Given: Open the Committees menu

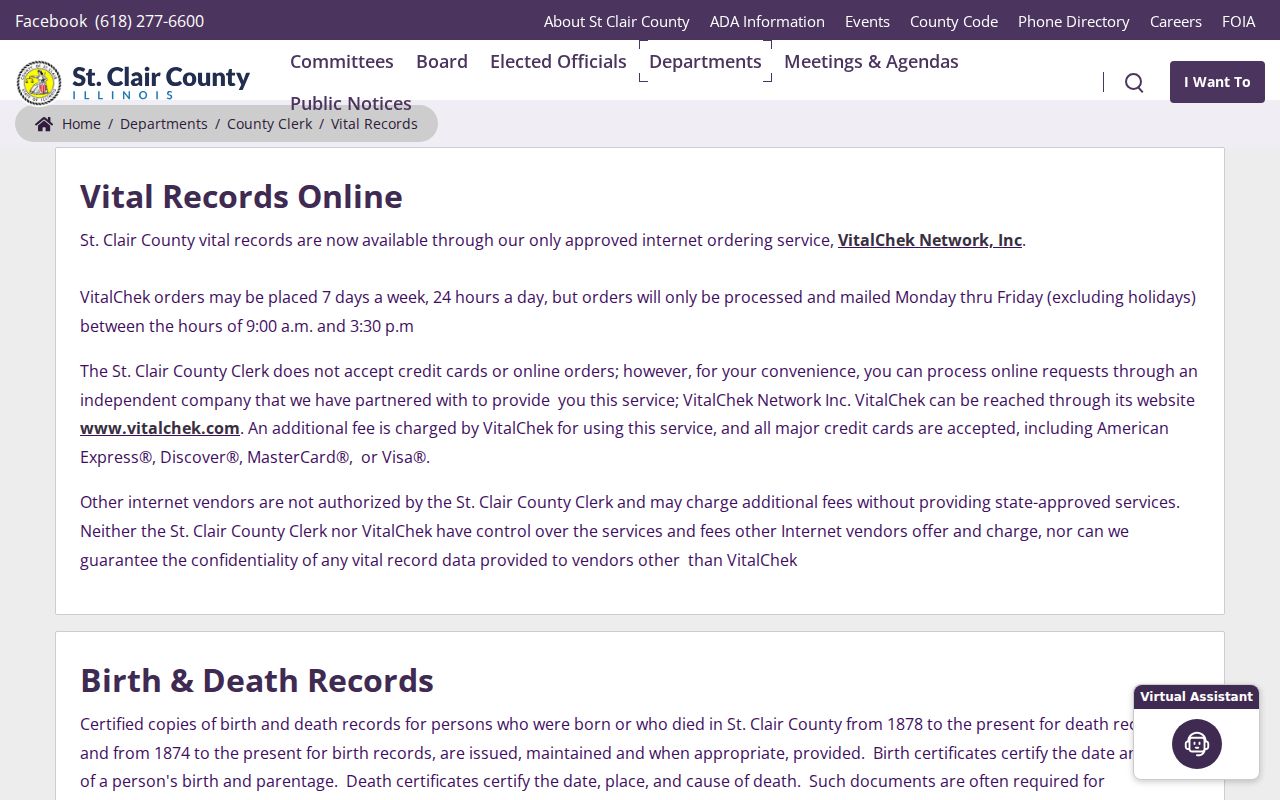Looking at the screenshot, I should point(342,61).
